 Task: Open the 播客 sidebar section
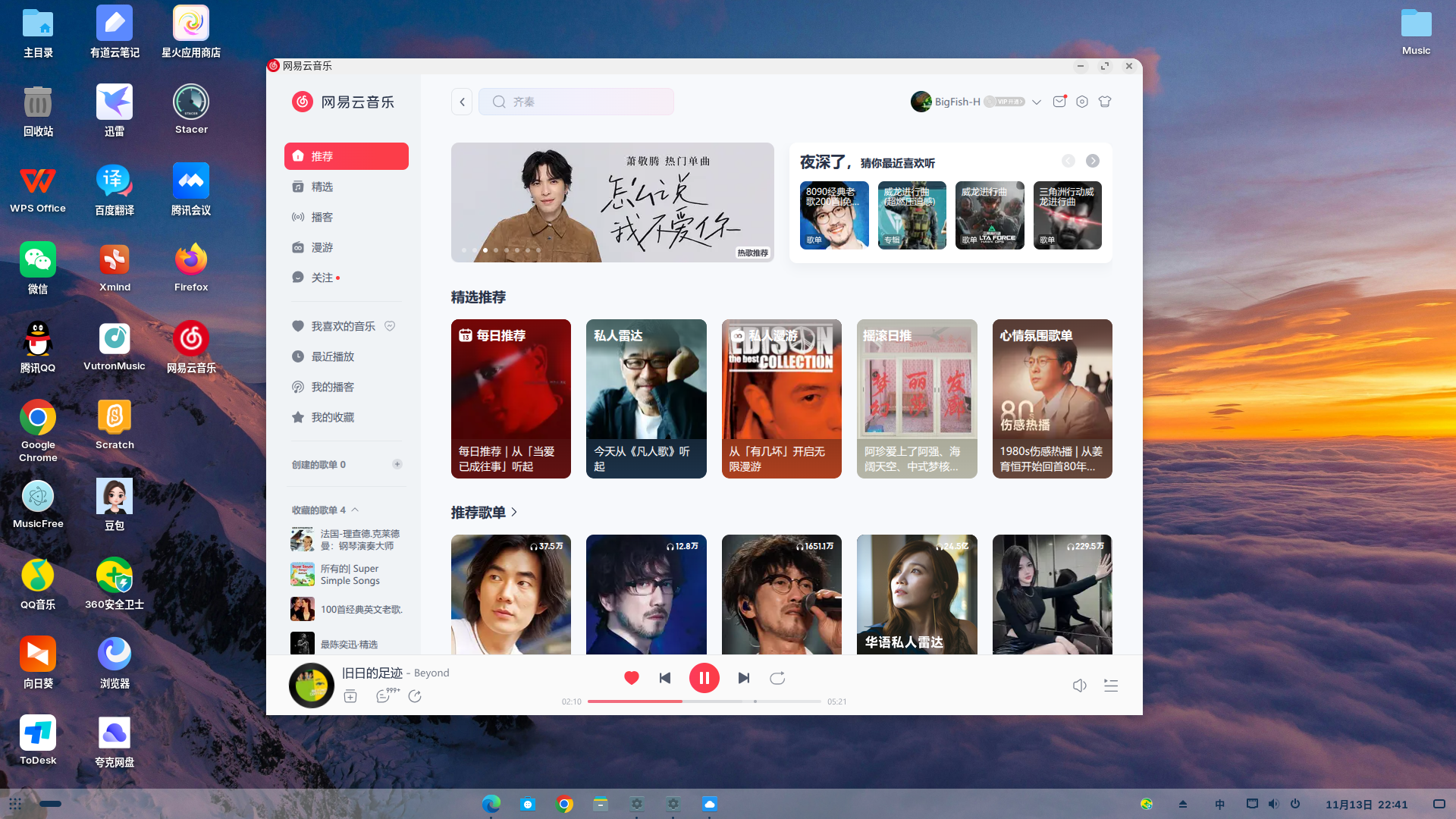(347, 217)
